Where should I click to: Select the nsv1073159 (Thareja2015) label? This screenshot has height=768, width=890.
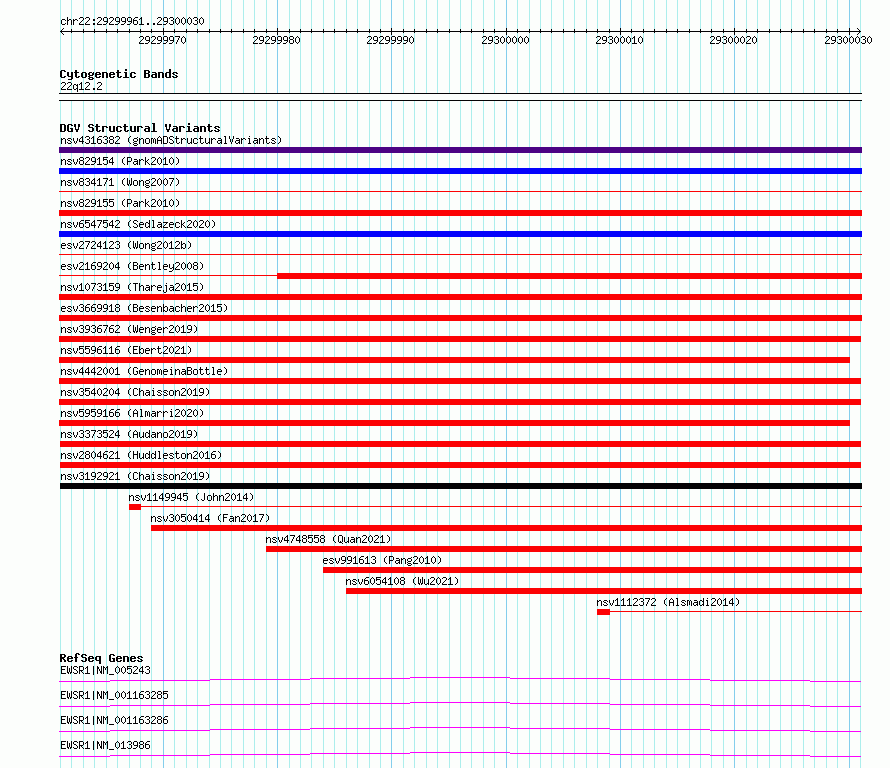tap(132, 287)
